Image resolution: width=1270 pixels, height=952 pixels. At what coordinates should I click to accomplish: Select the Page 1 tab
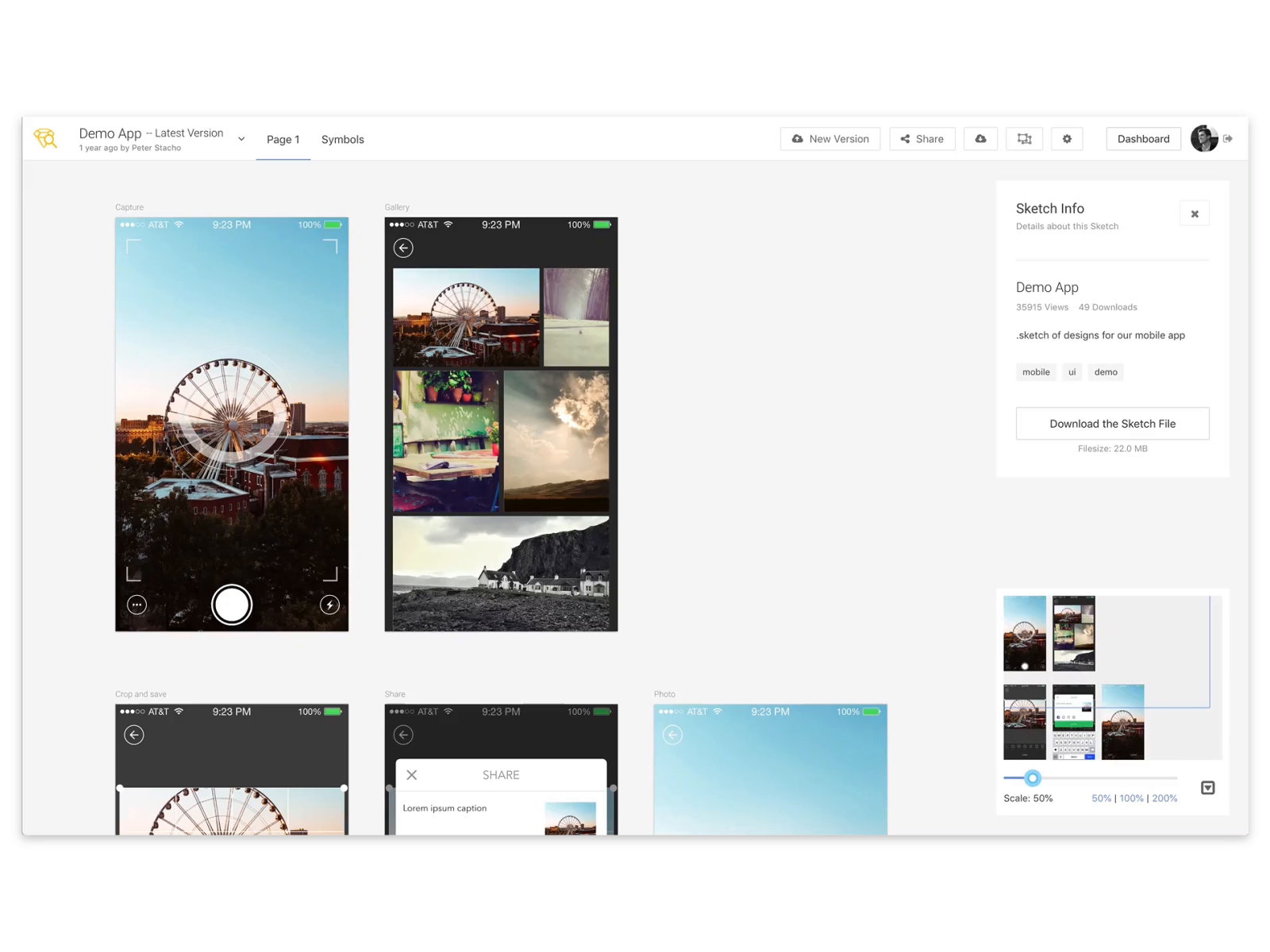tap(283, 139)
